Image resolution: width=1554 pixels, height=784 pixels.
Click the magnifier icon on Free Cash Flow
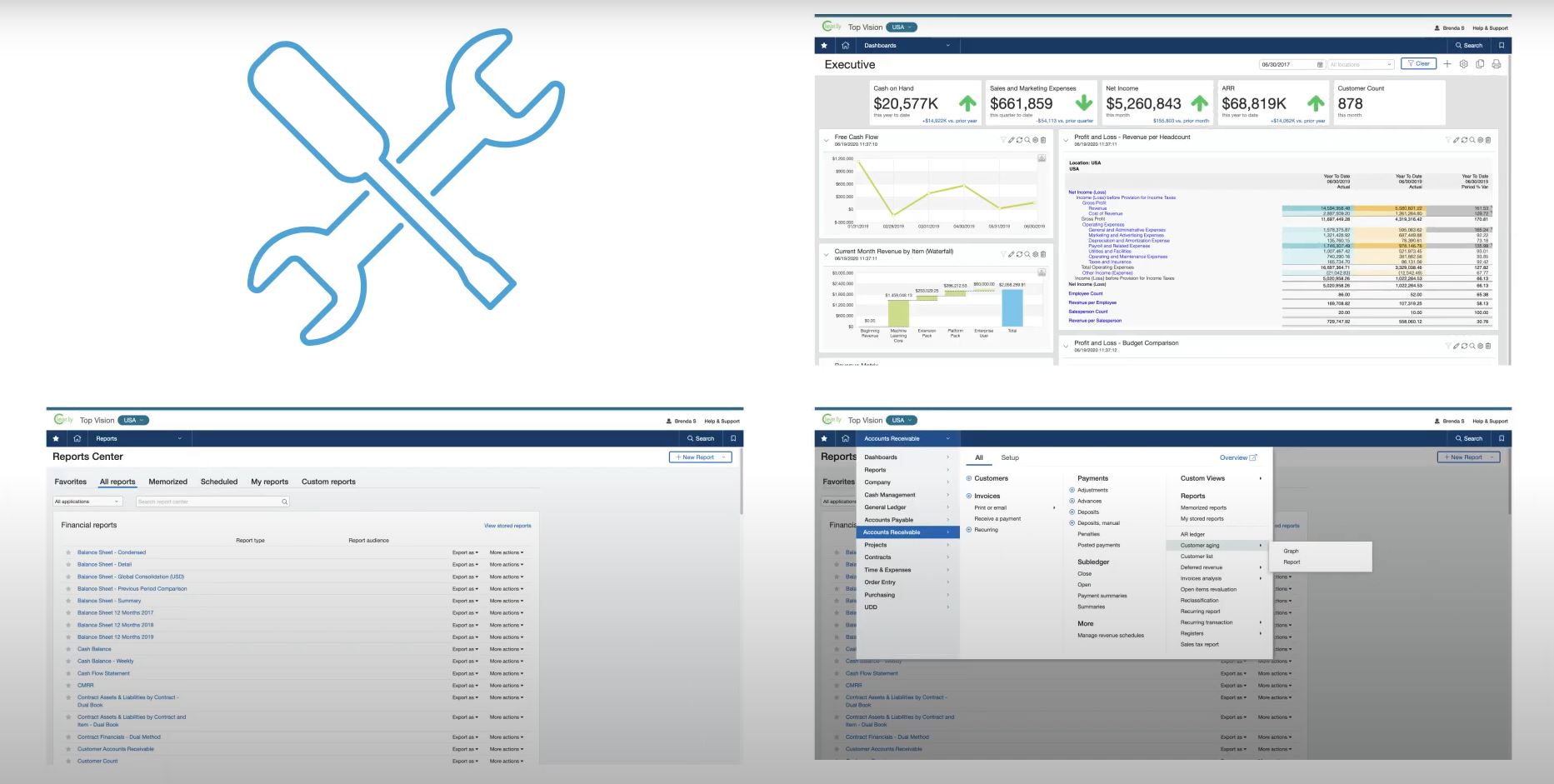[x=1027, y=140]
